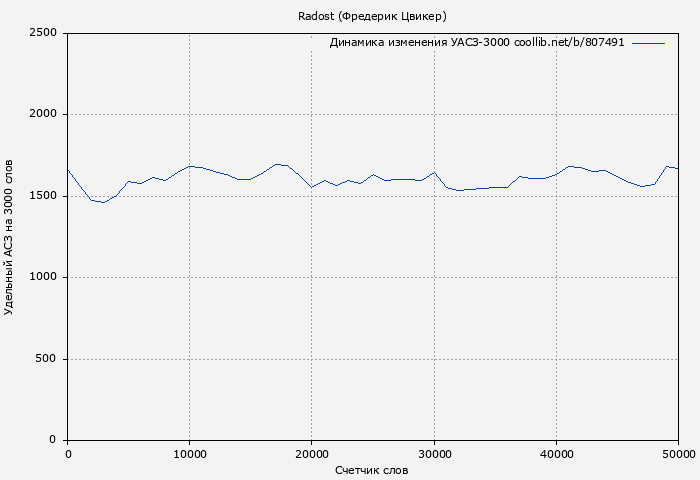Select the 1000 tick label on Y-axis
Image resolution: width=700 pixels, height=480 pixels.
[x=44, y=278]
